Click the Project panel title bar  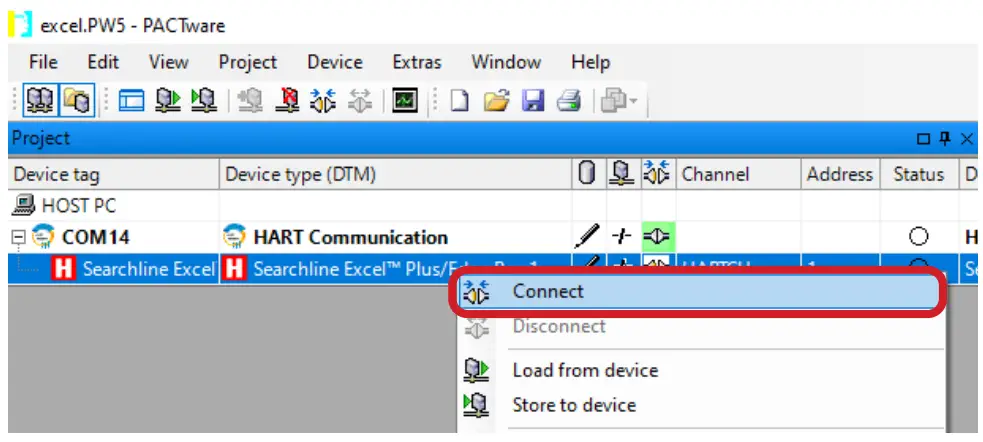[493, 139]
